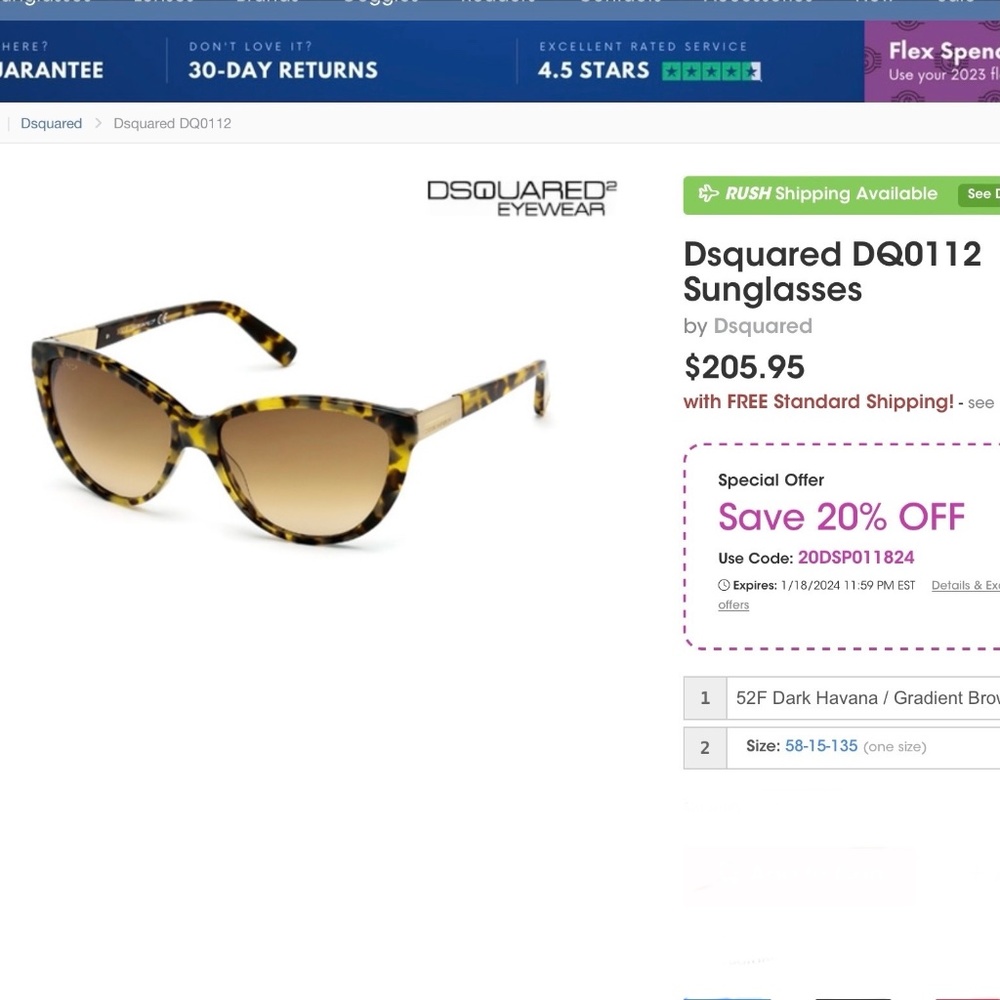Click the RUSH shipping propeller icon
Viewport: 1000px width, 1000px height.
coord(710,194)
